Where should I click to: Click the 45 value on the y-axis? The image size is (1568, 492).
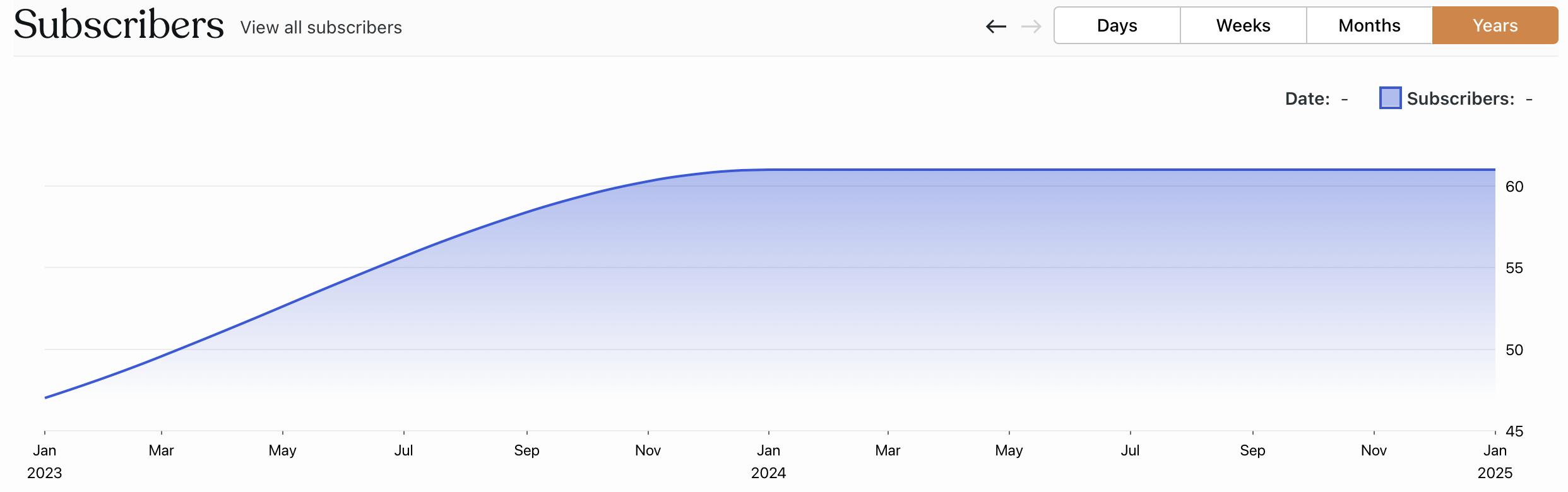pos(1514,431)
